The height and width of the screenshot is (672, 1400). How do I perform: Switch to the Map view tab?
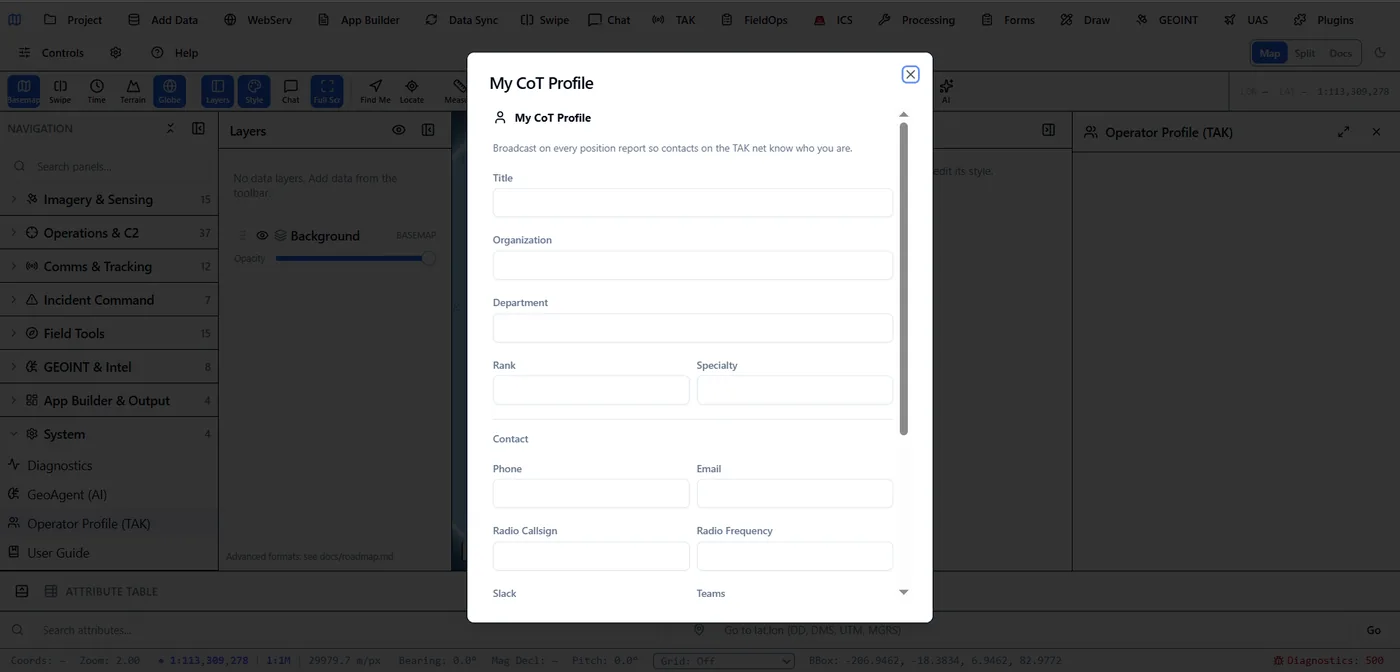coord(1270,53)
